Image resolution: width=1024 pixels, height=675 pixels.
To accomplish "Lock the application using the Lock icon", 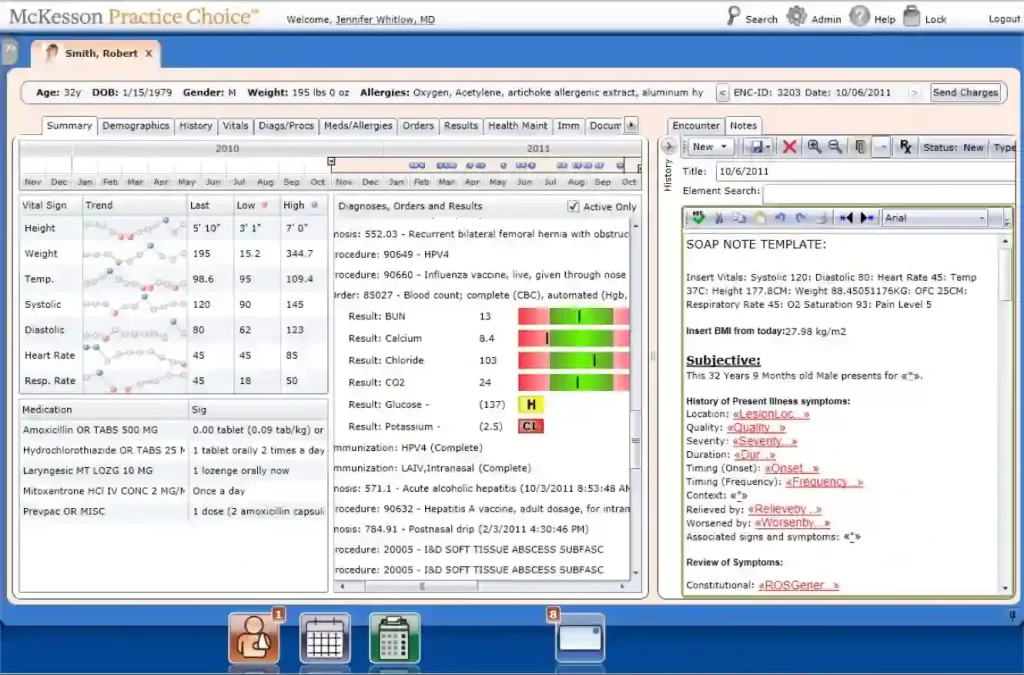I will point(912,16).
